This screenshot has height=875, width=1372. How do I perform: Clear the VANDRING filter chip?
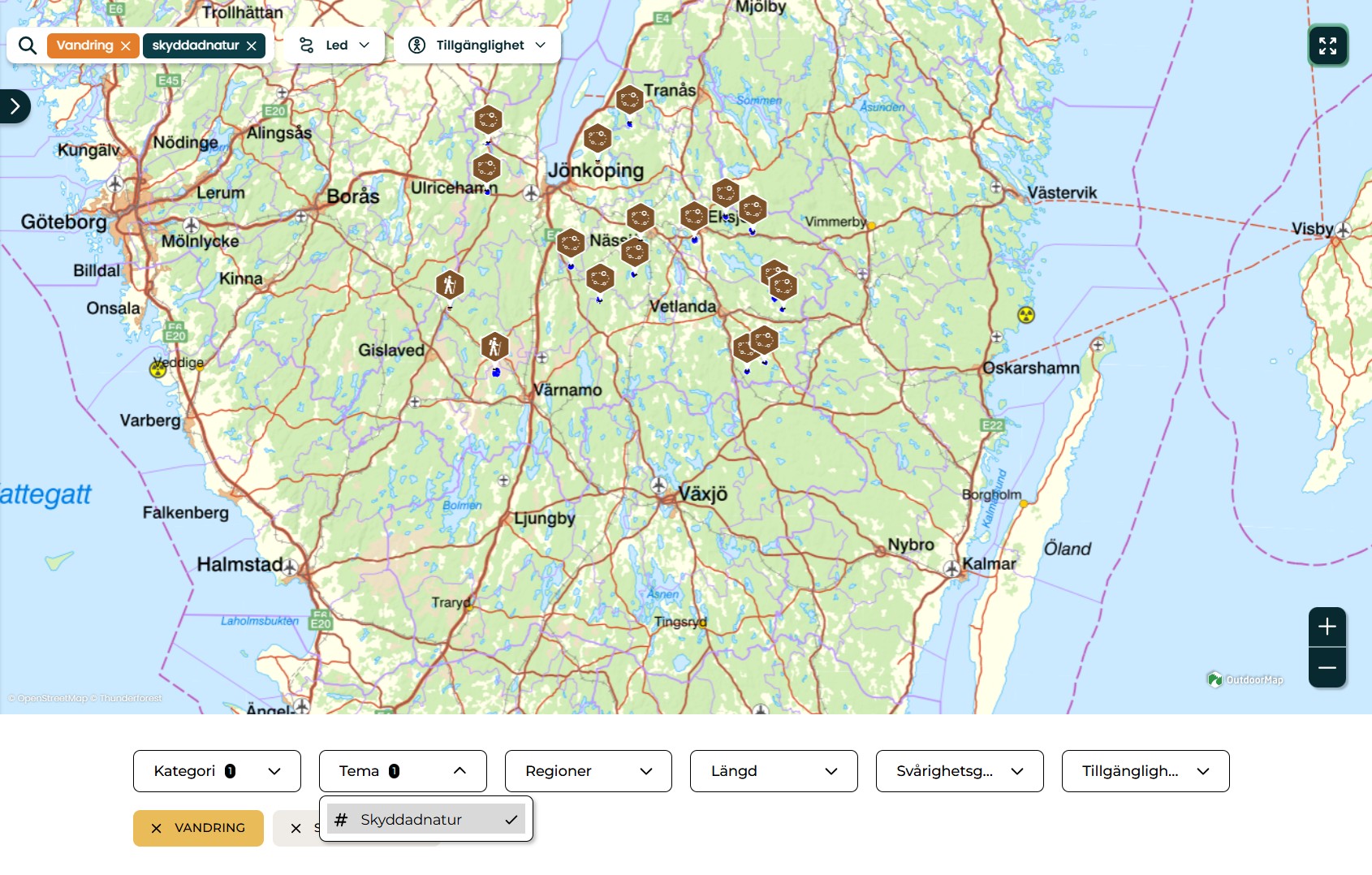pyautogui.click(x=157, y=828)
